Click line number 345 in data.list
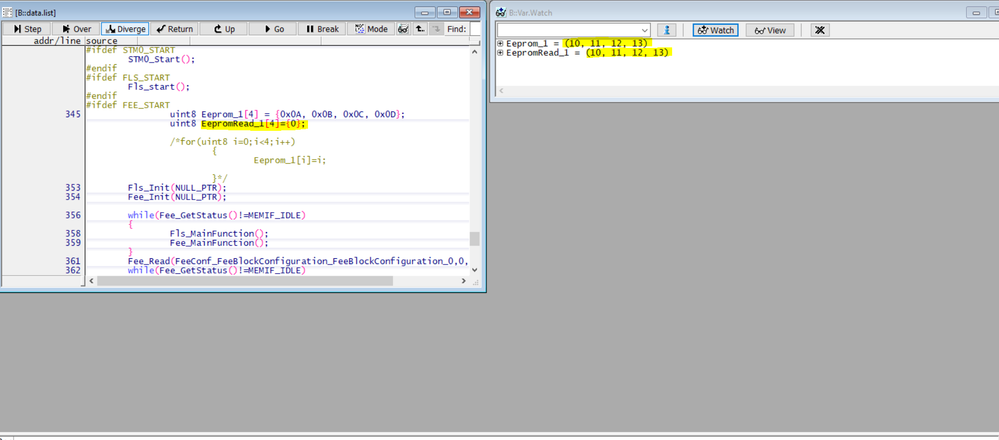 [x=73, y=114]
